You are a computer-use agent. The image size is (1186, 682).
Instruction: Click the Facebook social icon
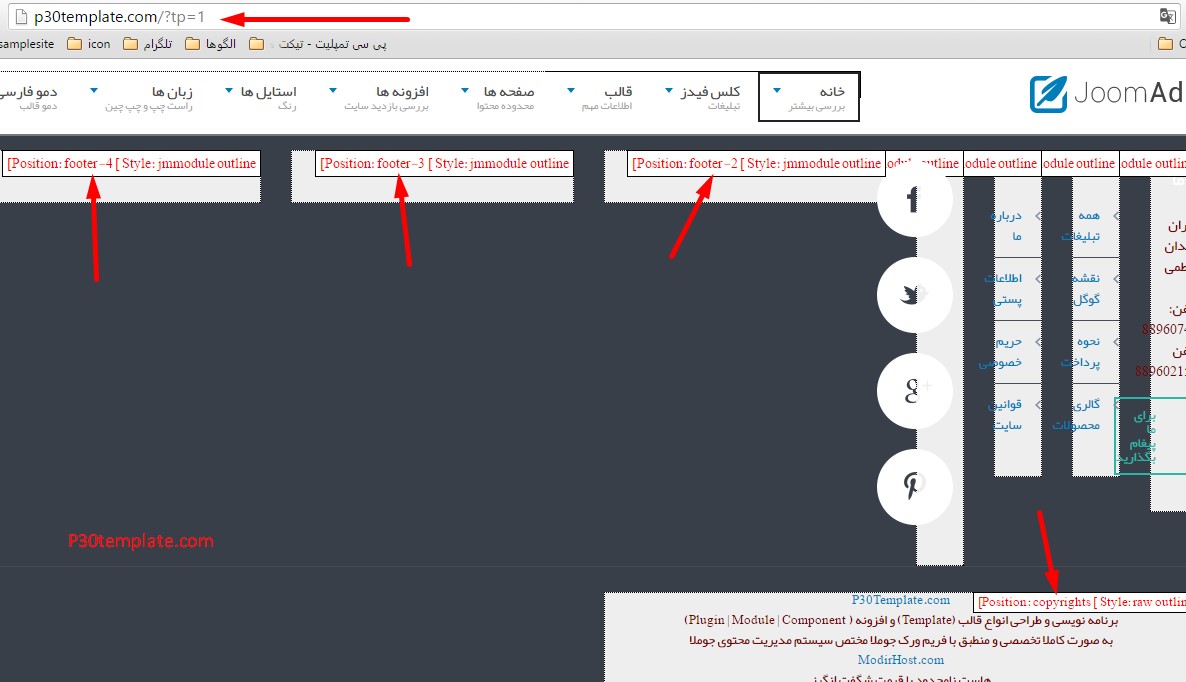click(914, 198)
